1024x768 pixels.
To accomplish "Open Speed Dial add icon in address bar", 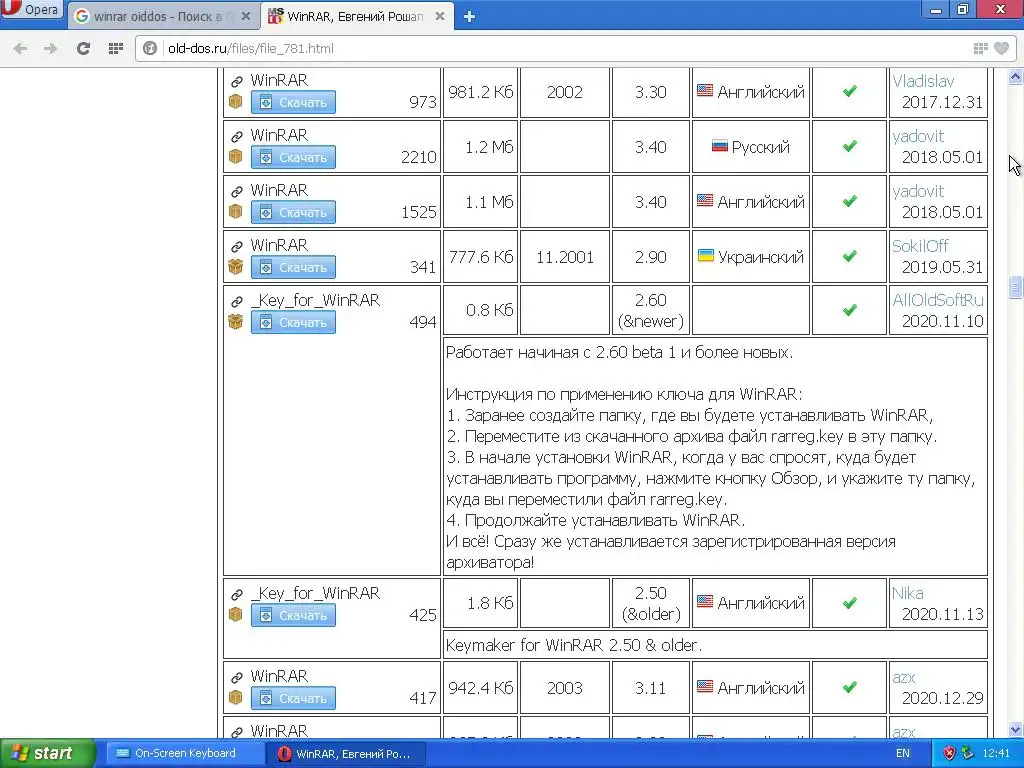I will pyautogui.click(x=980, y=48).
